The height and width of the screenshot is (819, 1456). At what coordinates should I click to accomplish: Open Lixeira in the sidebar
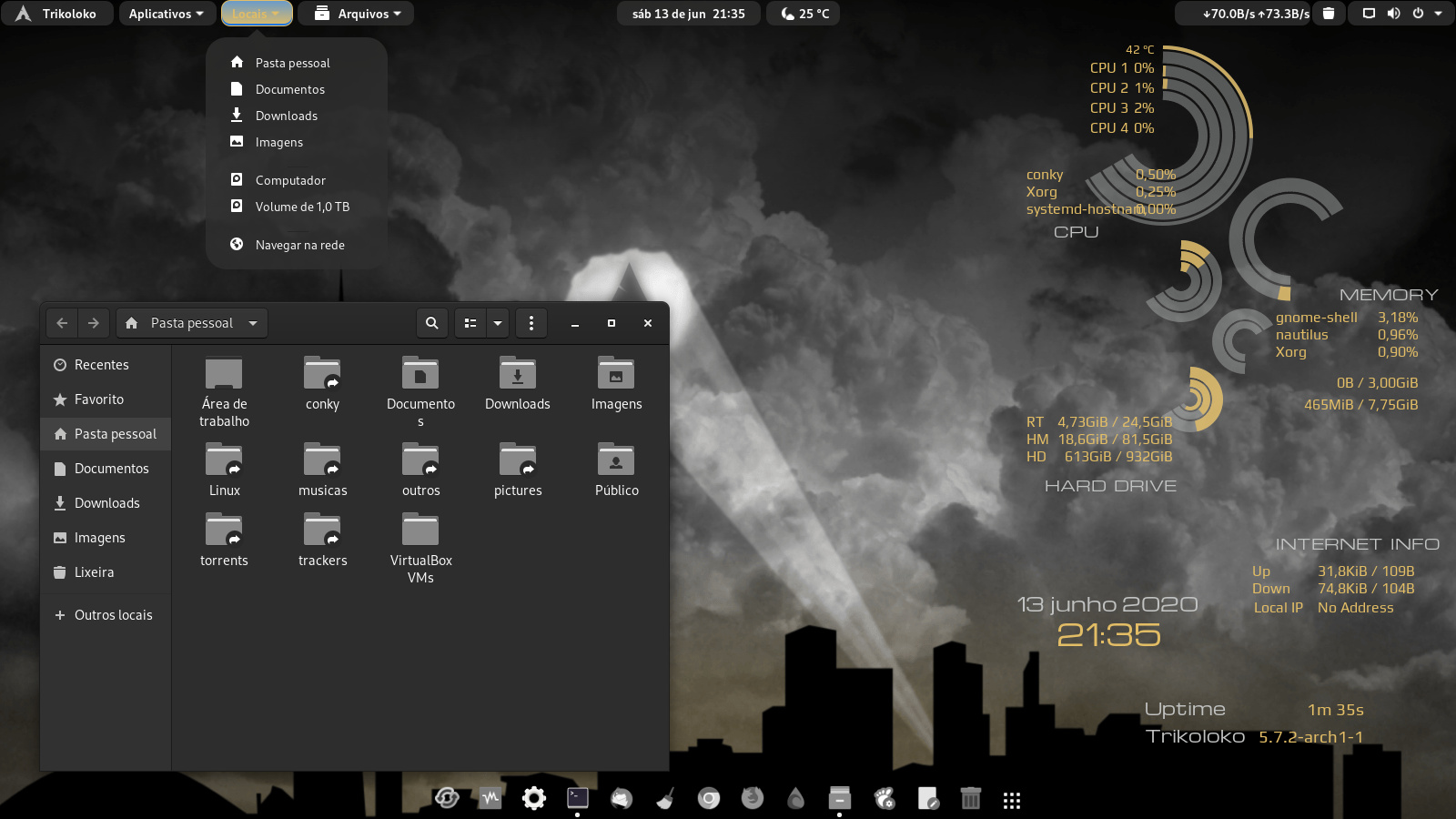tap(95, 572)
